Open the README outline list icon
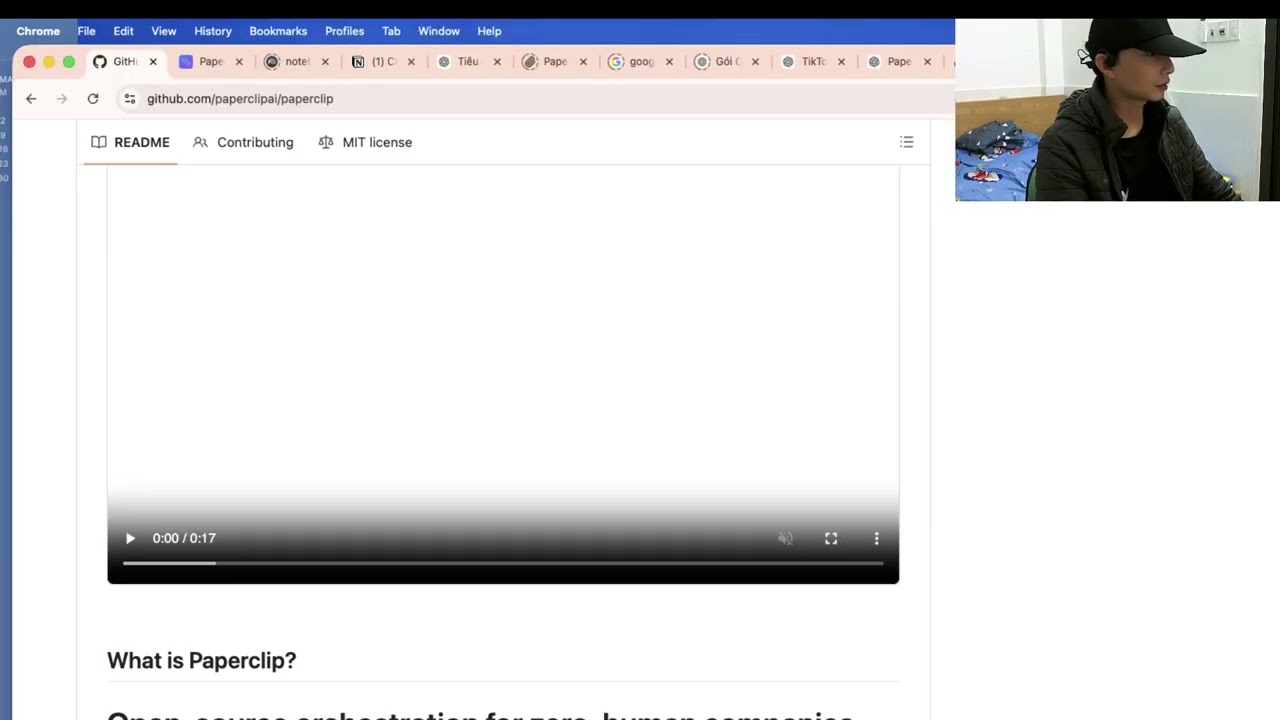This screenshot has width=1280, height=720. 907,142
